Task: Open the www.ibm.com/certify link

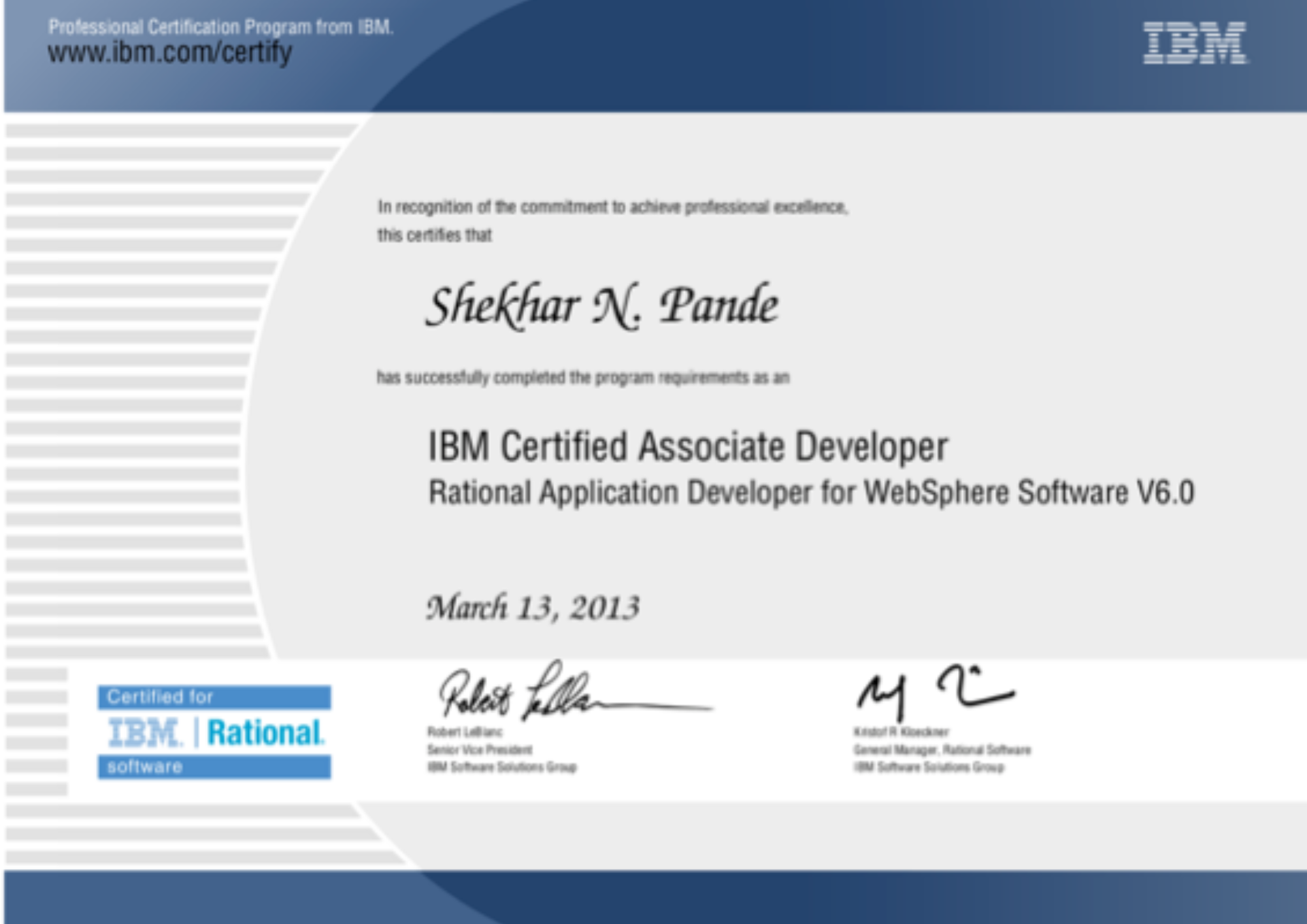Action: (170, 52)
